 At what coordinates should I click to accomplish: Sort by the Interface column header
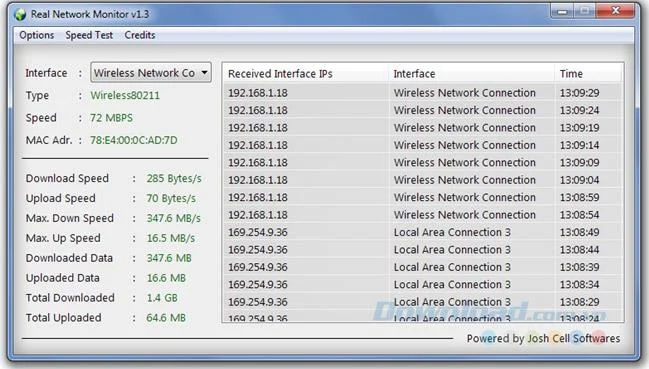pyautogui.click(x=471, y=74)
